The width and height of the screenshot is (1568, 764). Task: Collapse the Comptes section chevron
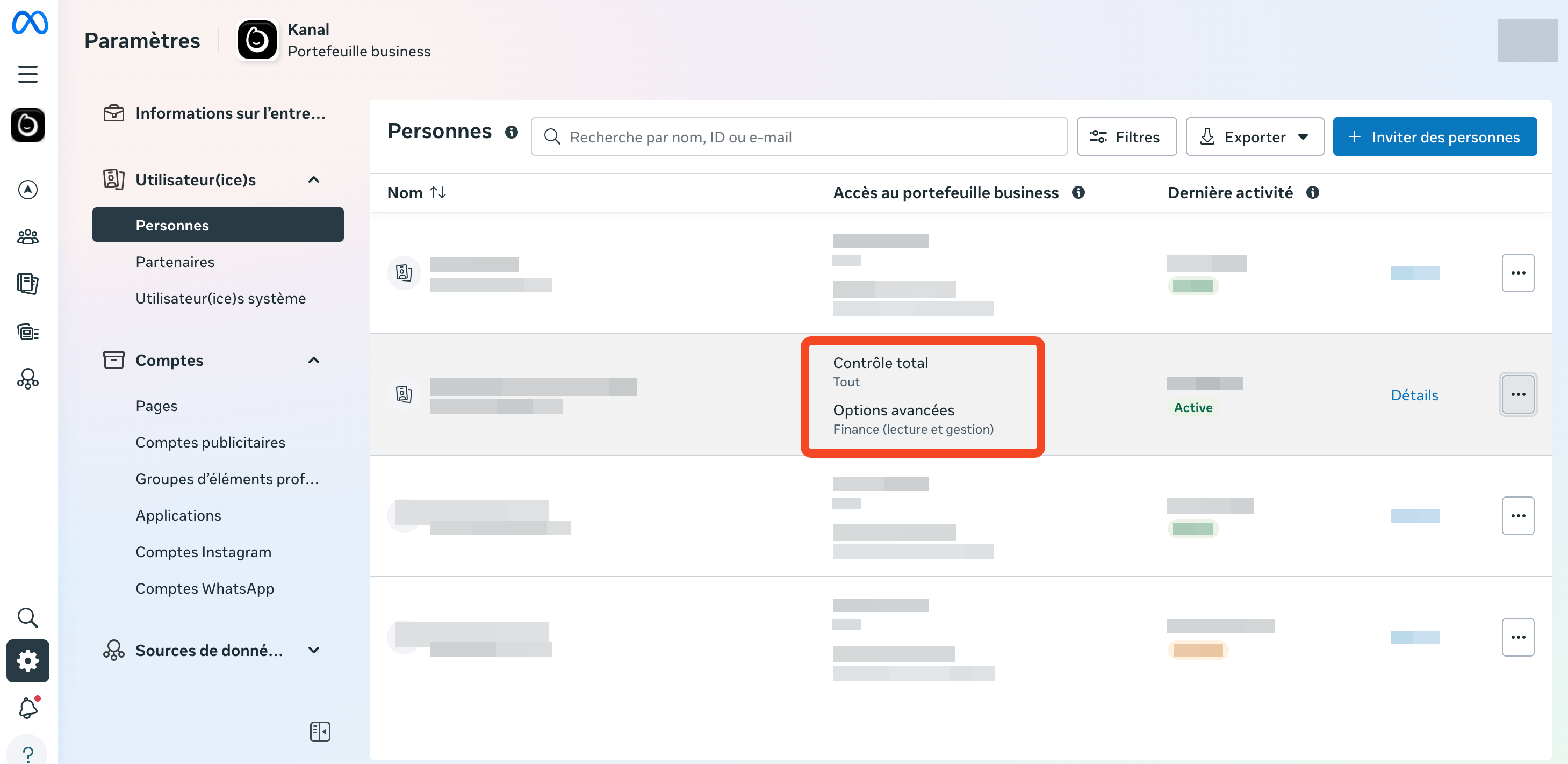[313, 361]
